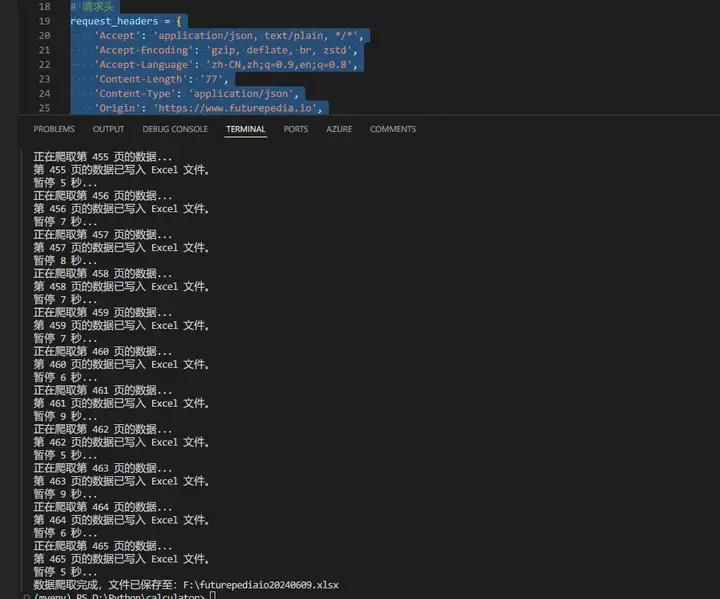Open the COMMENTS tab
Screen dimensions: 720x599
click(393, 129)
